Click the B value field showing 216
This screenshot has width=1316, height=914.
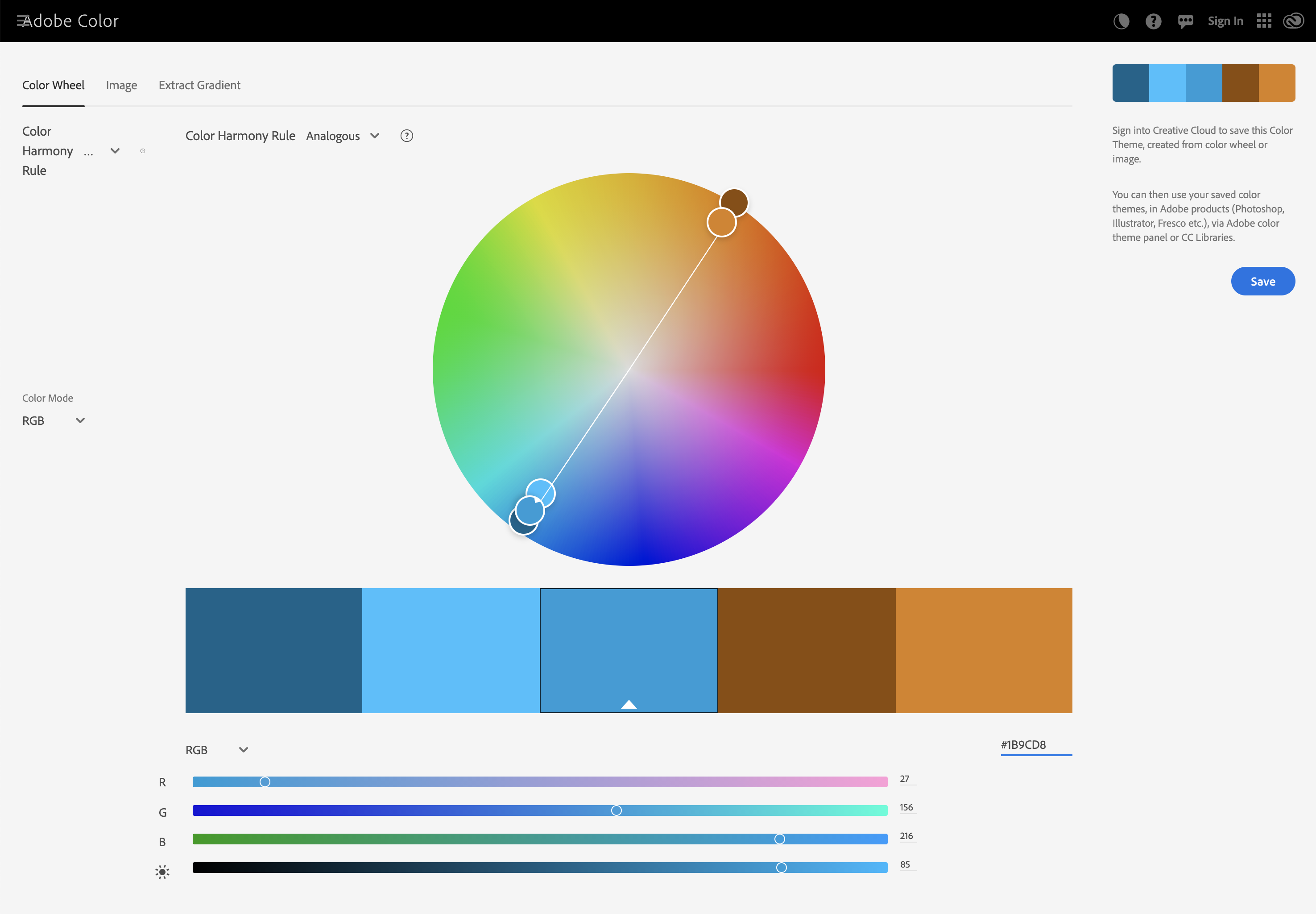(x=908, y=836)
